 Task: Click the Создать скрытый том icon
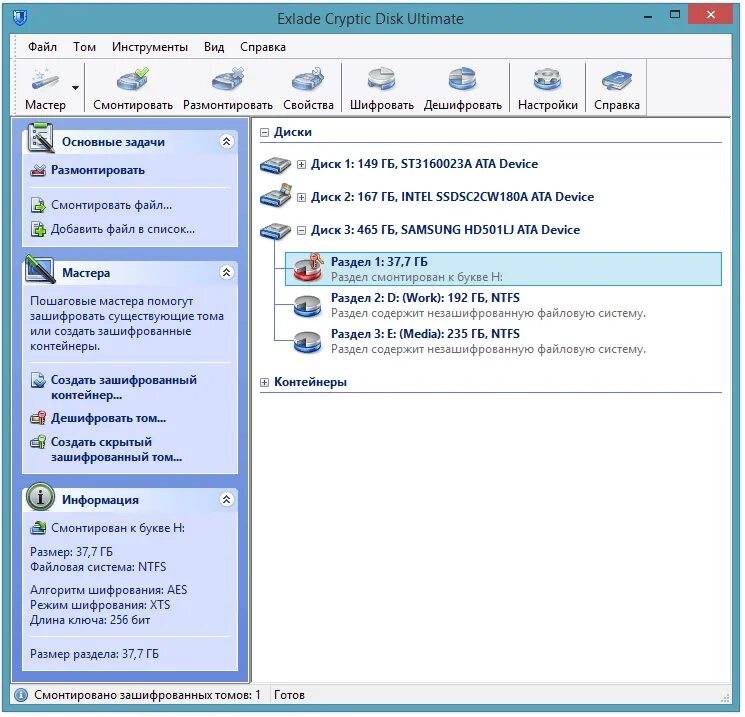(x=38, y=442)
